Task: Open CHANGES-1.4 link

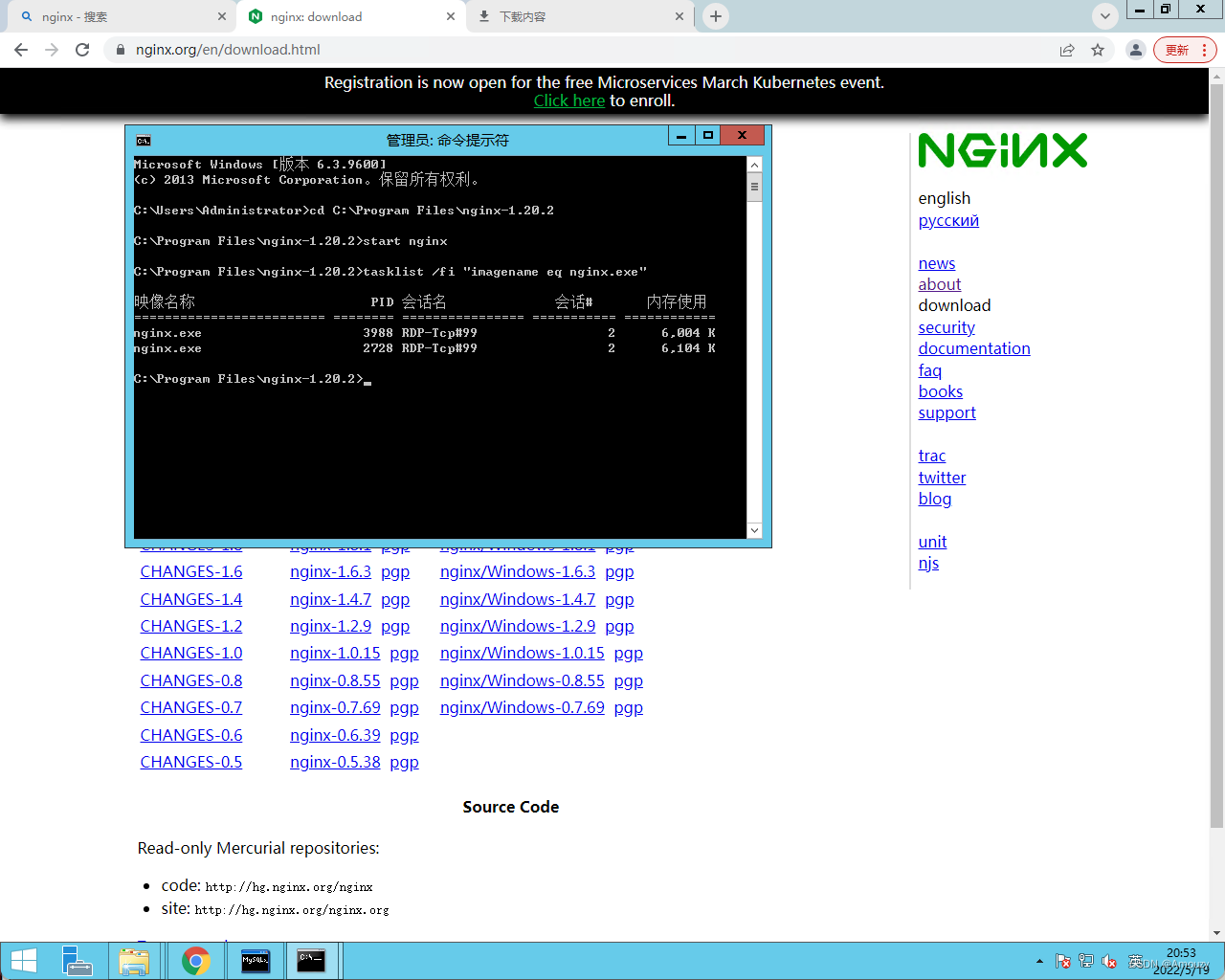Action: click(x=191, y=599)
